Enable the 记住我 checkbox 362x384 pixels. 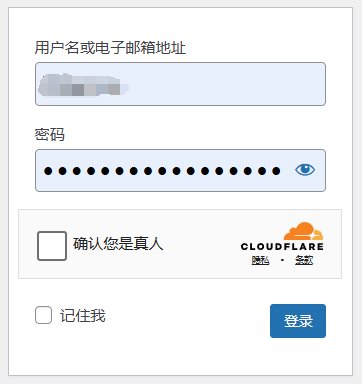[43, 315]
